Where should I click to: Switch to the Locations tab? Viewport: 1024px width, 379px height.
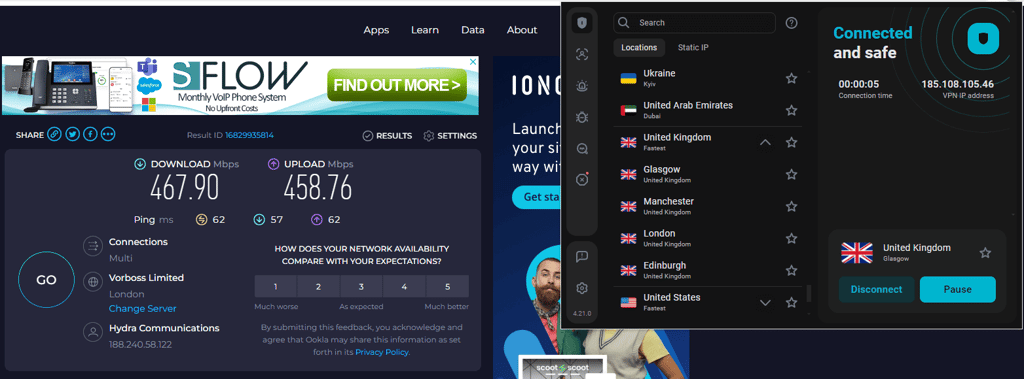(639, 48)
